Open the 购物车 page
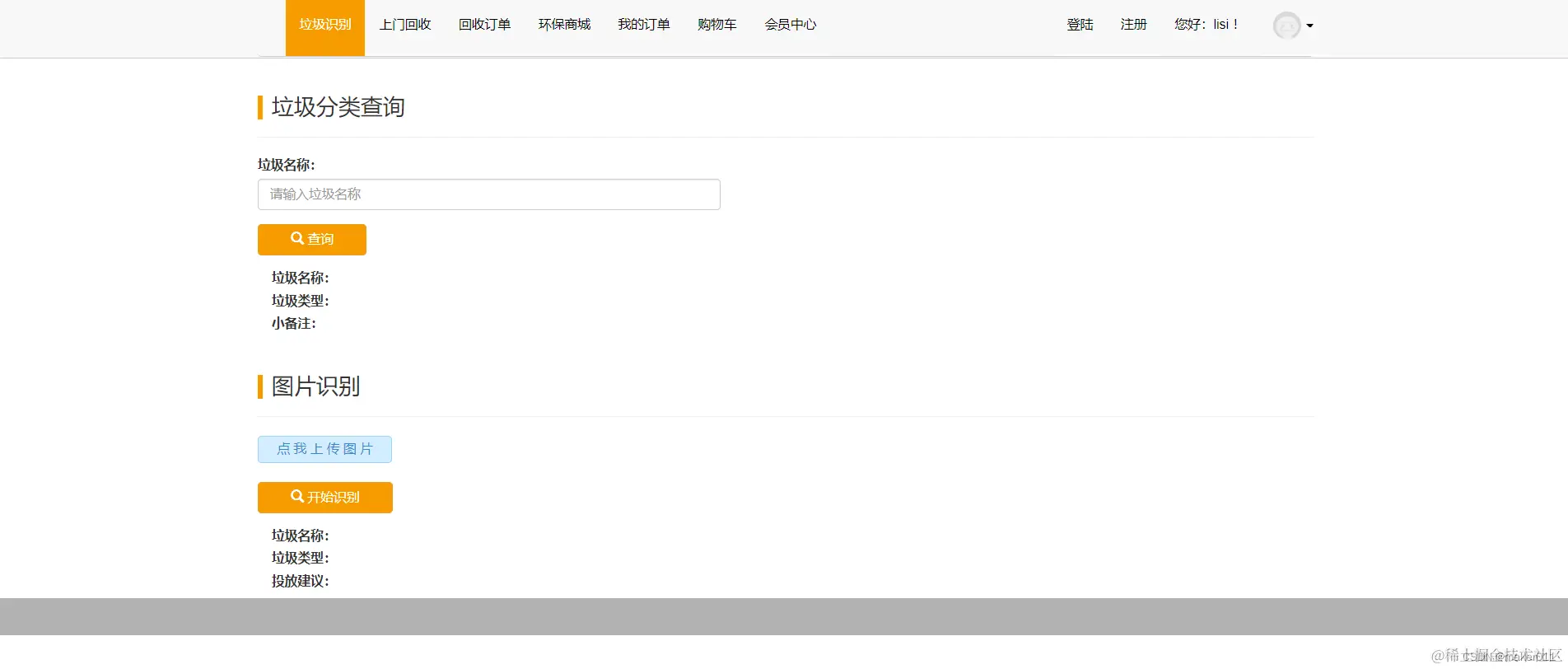1568x669 pixels. pos(717,25)
